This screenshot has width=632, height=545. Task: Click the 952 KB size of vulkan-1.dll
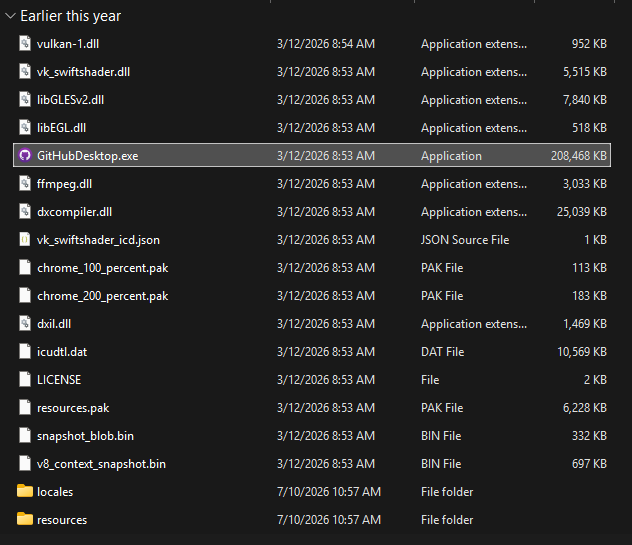(x=589, y=44)
